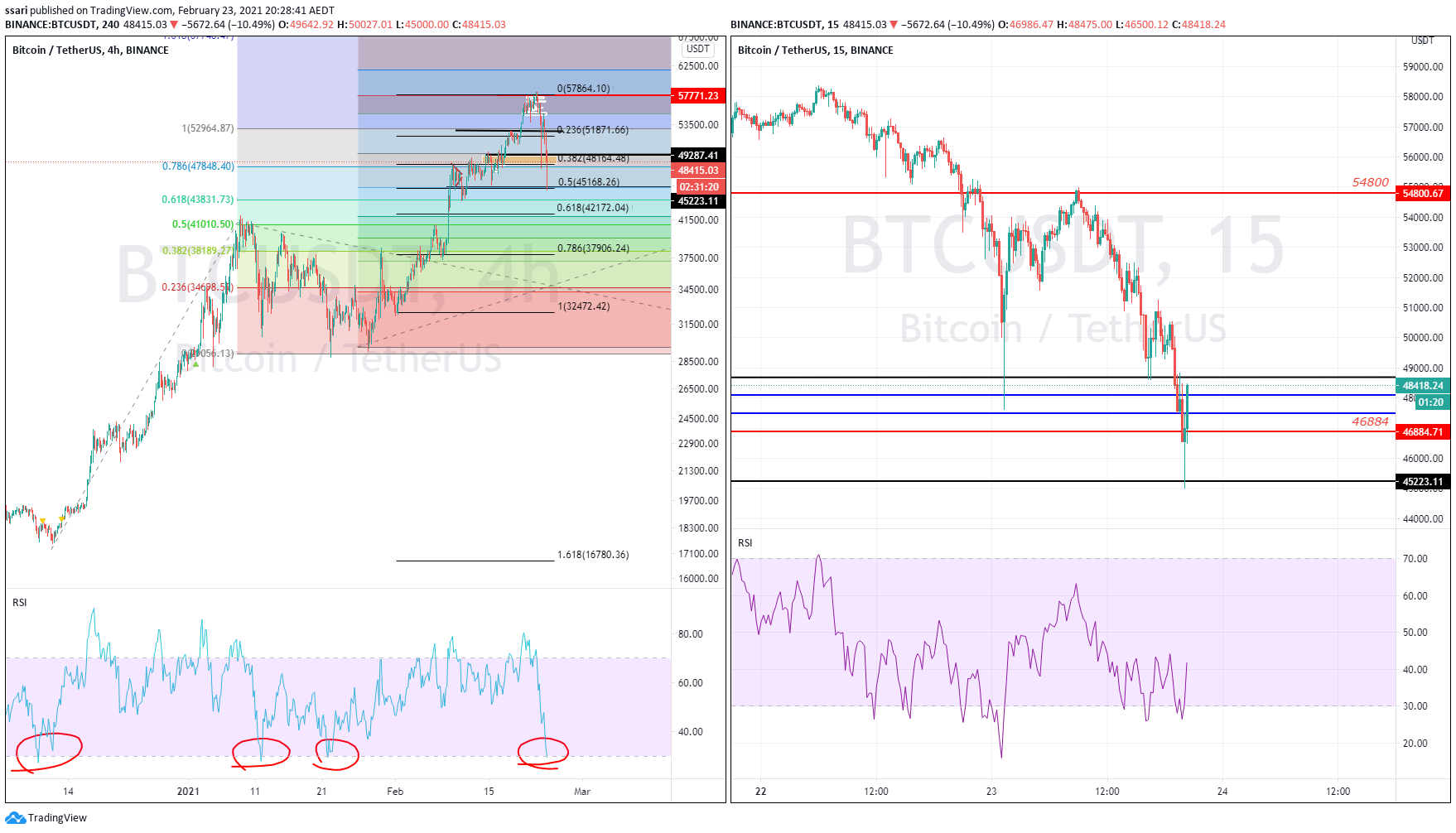The width and height of the screenshot is (1456, 833).
Task: Select the 0.786(37906.24) Fibonacci label
Action: (593, 248)
